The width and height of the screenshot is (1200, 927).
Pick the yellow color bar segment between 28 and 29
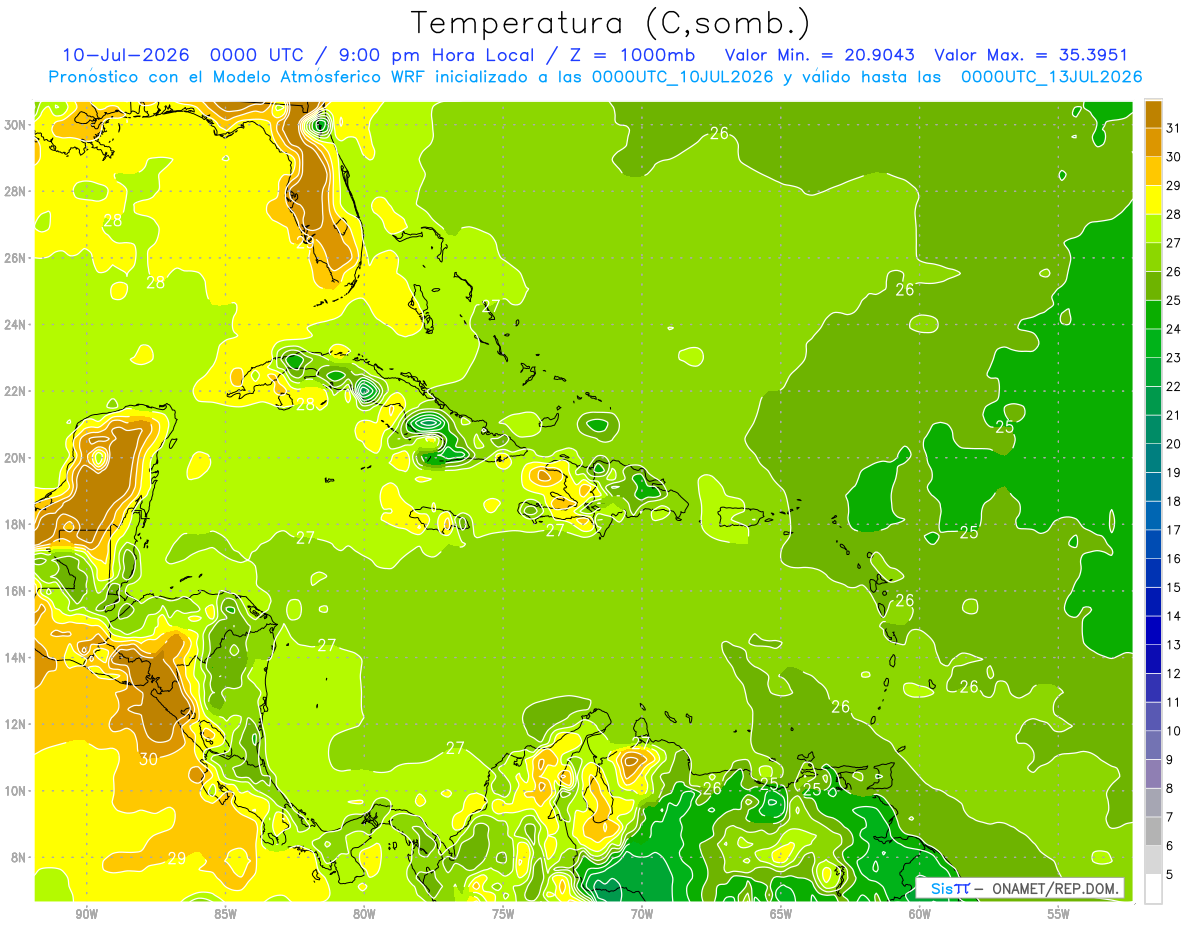(x=1153, y=200)
